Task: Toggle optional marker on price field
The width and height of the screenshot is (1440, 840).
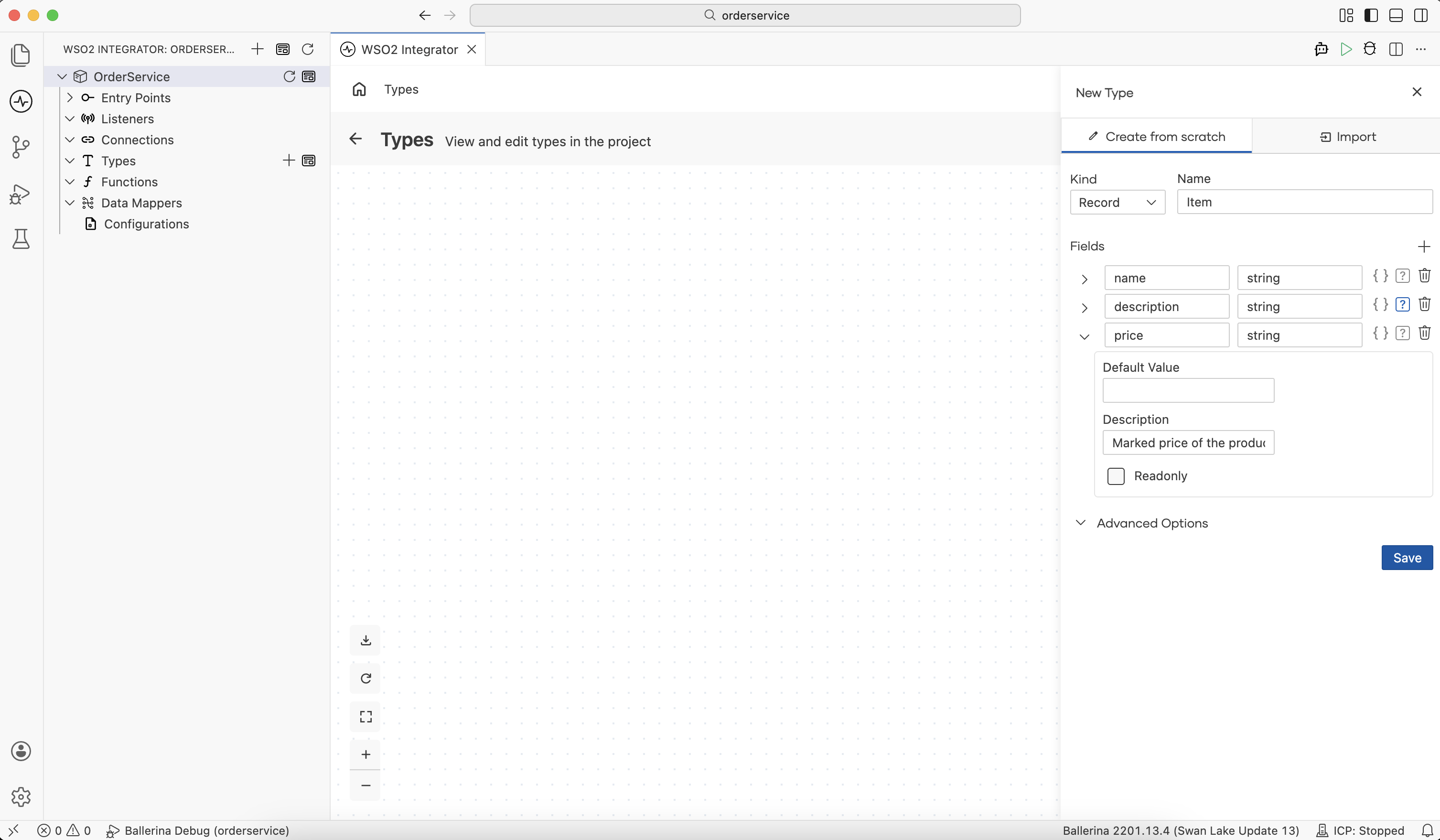Action: coord(1402,333)
